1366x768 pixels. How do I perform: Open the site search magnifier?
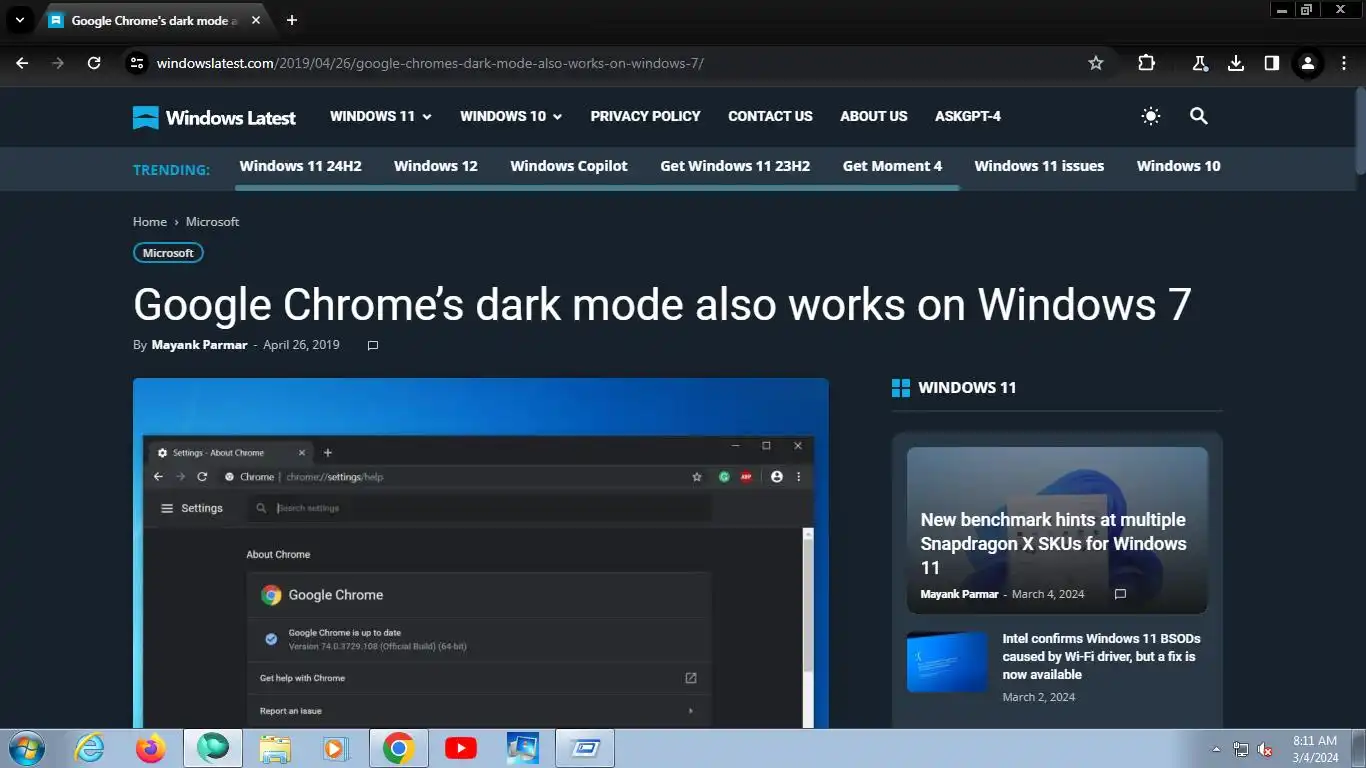point(1199,116)
